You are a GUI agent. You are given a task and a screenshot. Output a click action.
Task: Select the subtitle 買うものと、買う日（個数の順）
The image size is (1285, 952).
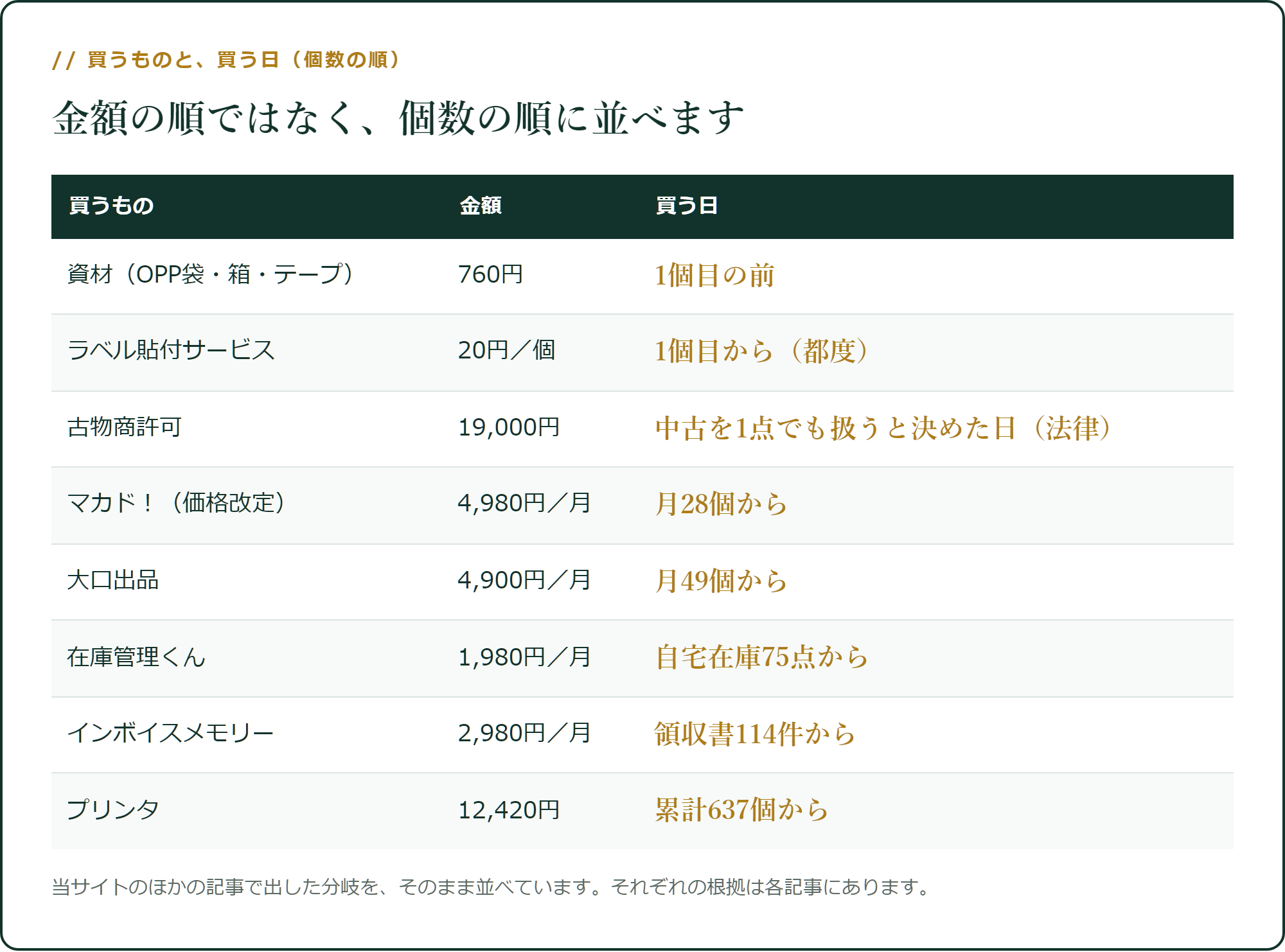(244, 60)
